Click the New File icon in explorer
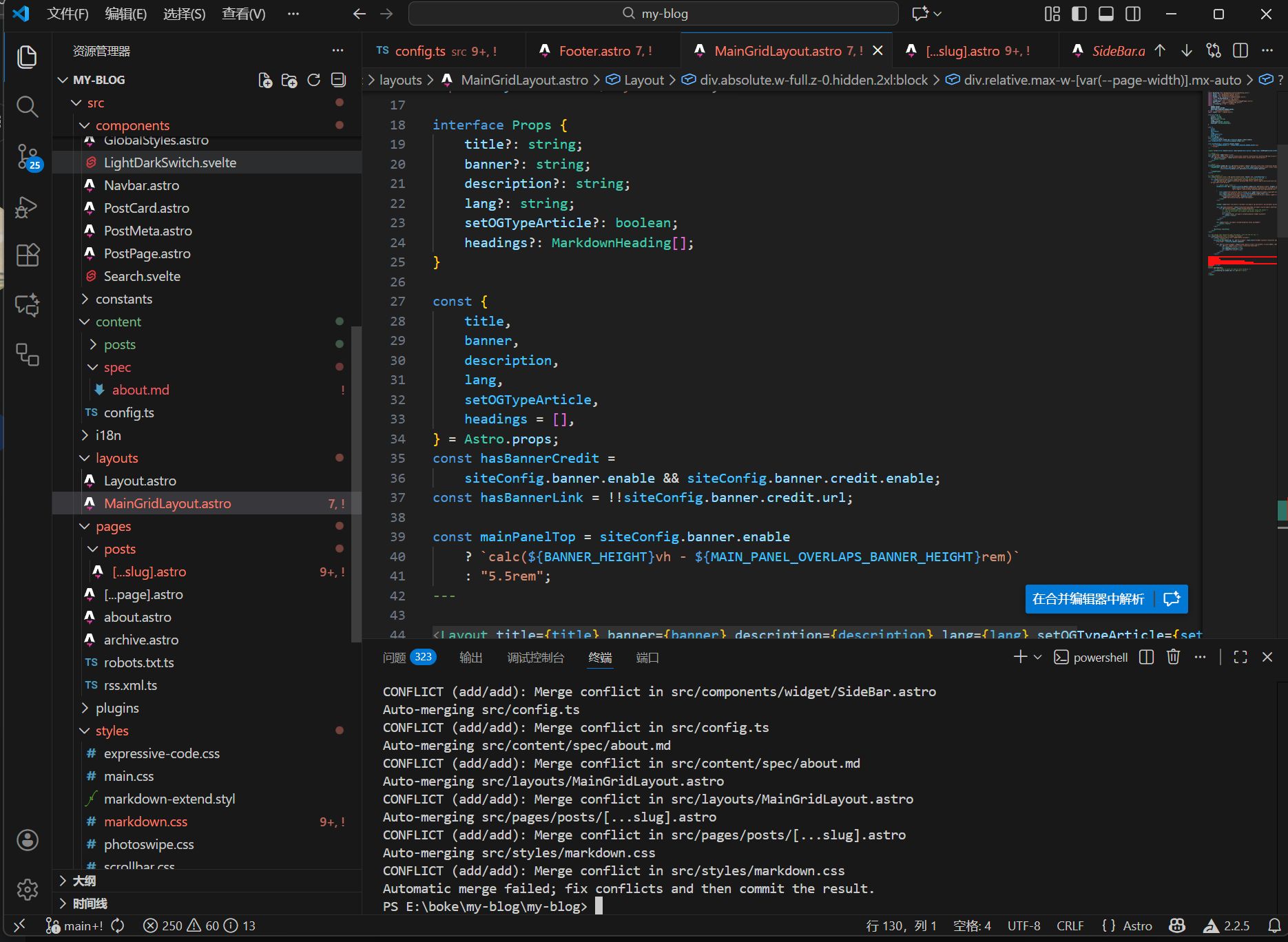1288x942 pixels. [x=265, y=81]
